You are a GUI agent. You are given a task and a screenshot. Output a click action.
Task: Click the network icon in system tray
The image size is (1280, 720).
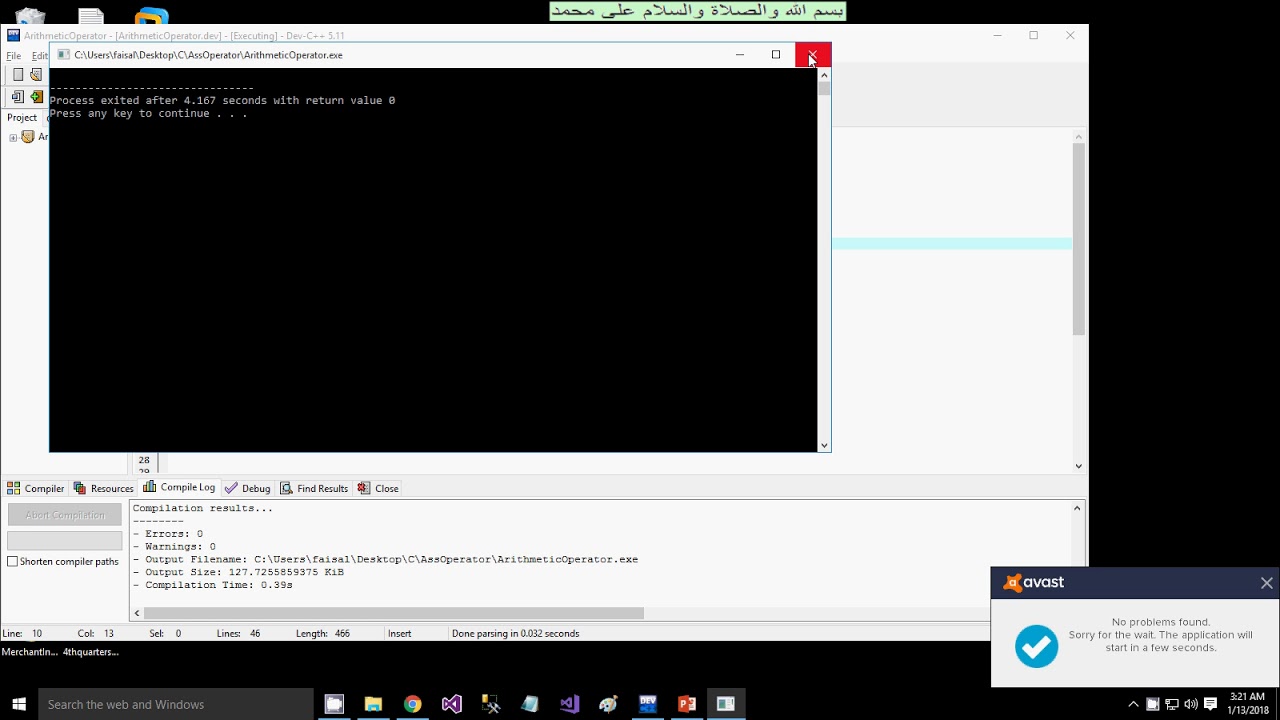pyautogui.click(x=1171, y=704)
